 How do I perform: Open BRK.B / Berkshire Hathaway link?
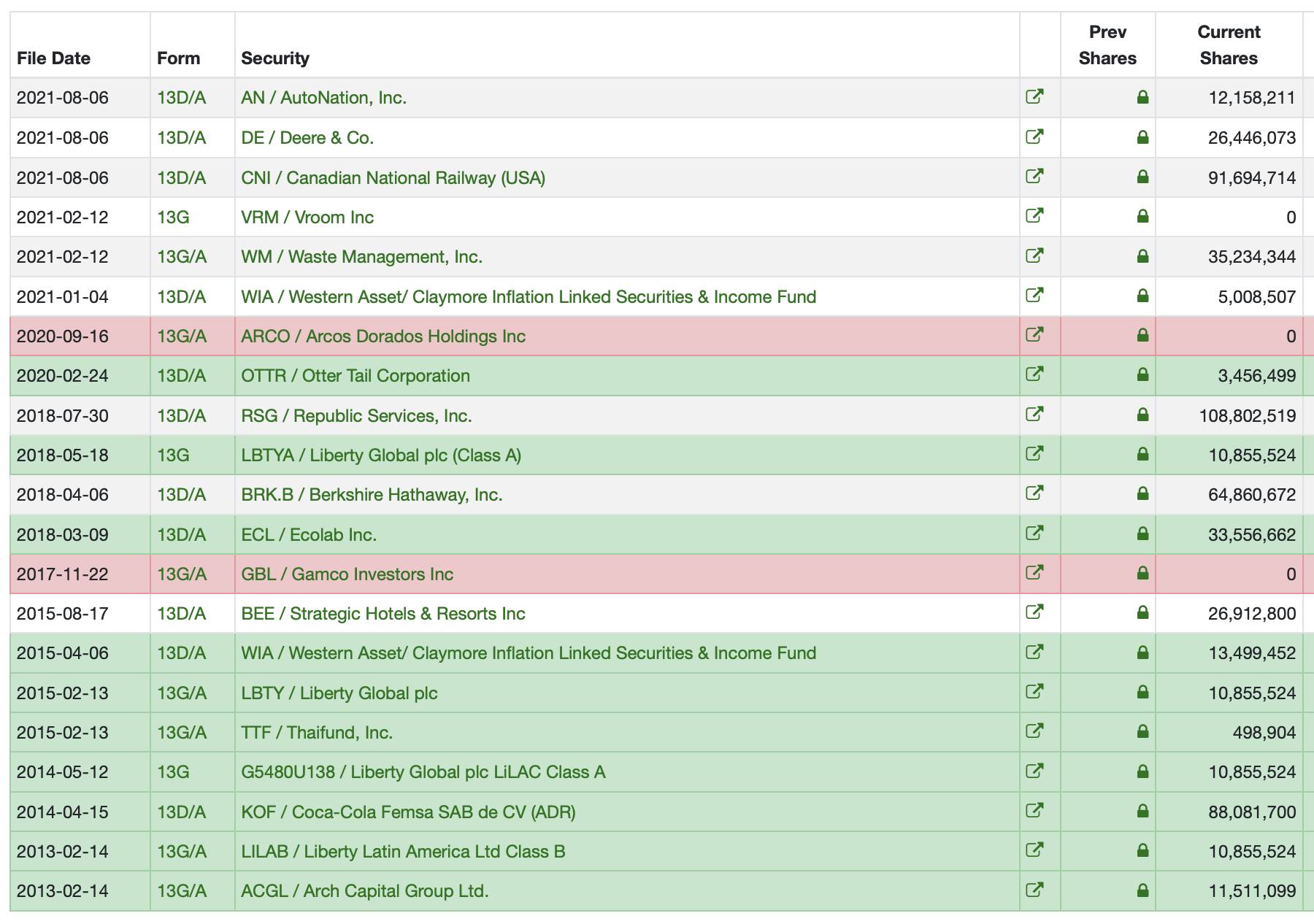coord(372,495)
